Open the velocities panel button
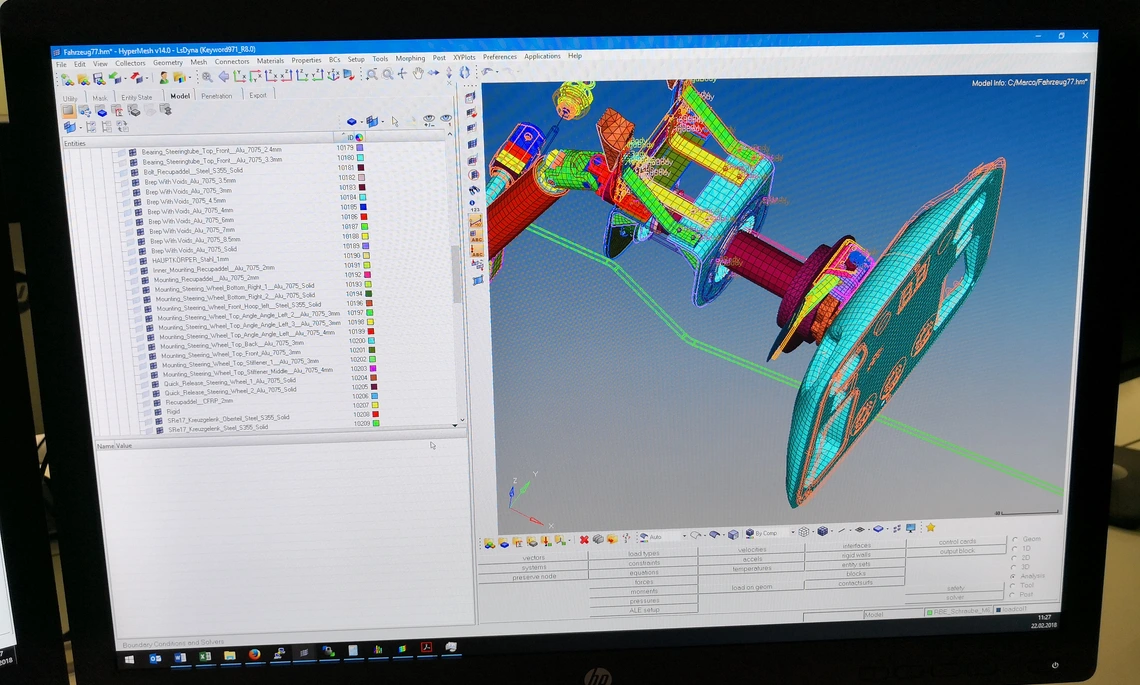1140x685 pixels. (x=752, y=550)
